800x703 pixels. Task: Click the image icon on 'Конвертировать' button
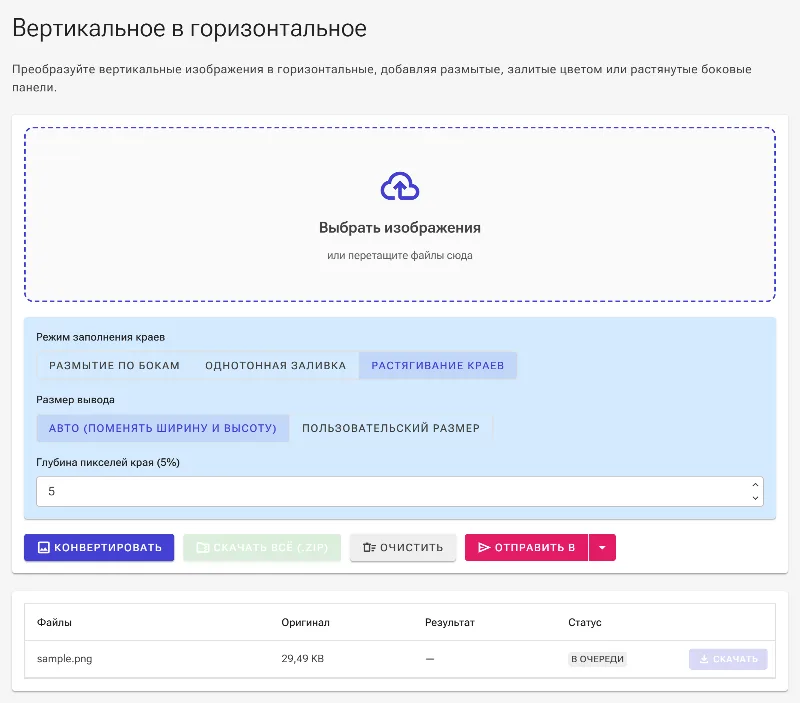point(44,547)
